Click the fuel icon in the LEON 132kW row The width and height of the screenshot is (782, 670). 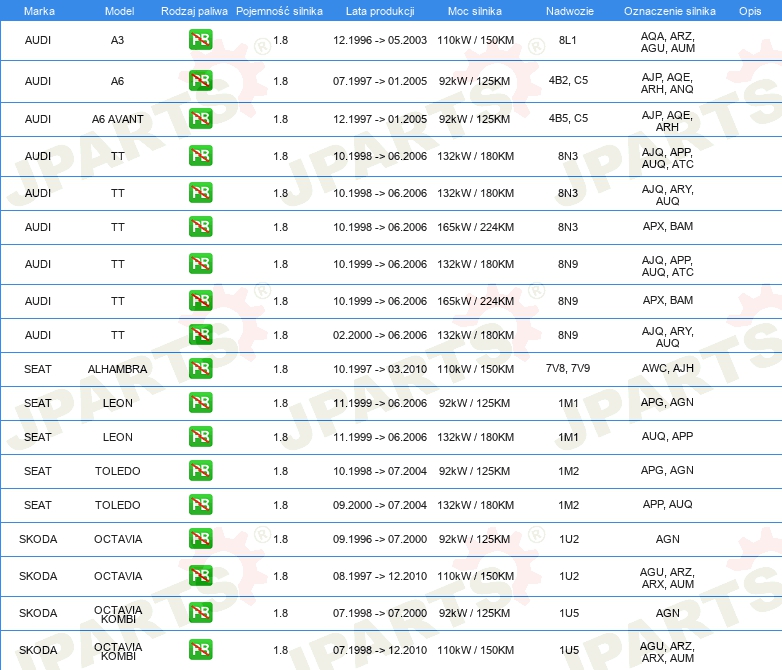point(200,437)
